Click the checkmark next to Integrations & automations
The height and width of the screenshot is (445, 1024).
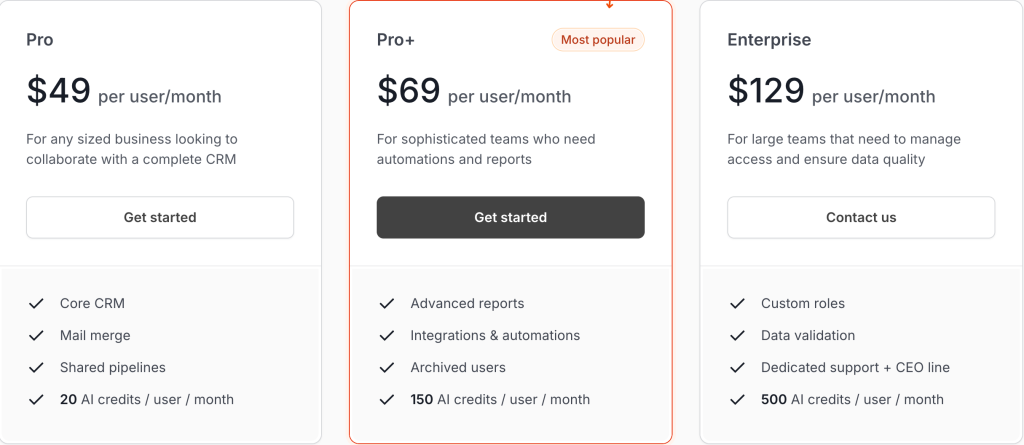[387, 336]
